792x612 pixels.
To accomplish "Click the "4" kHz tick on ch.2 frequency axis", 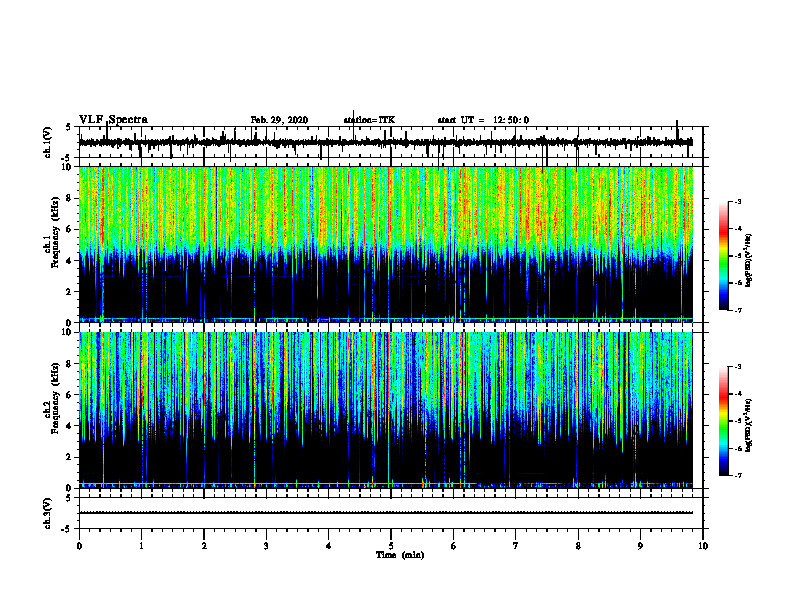I will 70,426.
